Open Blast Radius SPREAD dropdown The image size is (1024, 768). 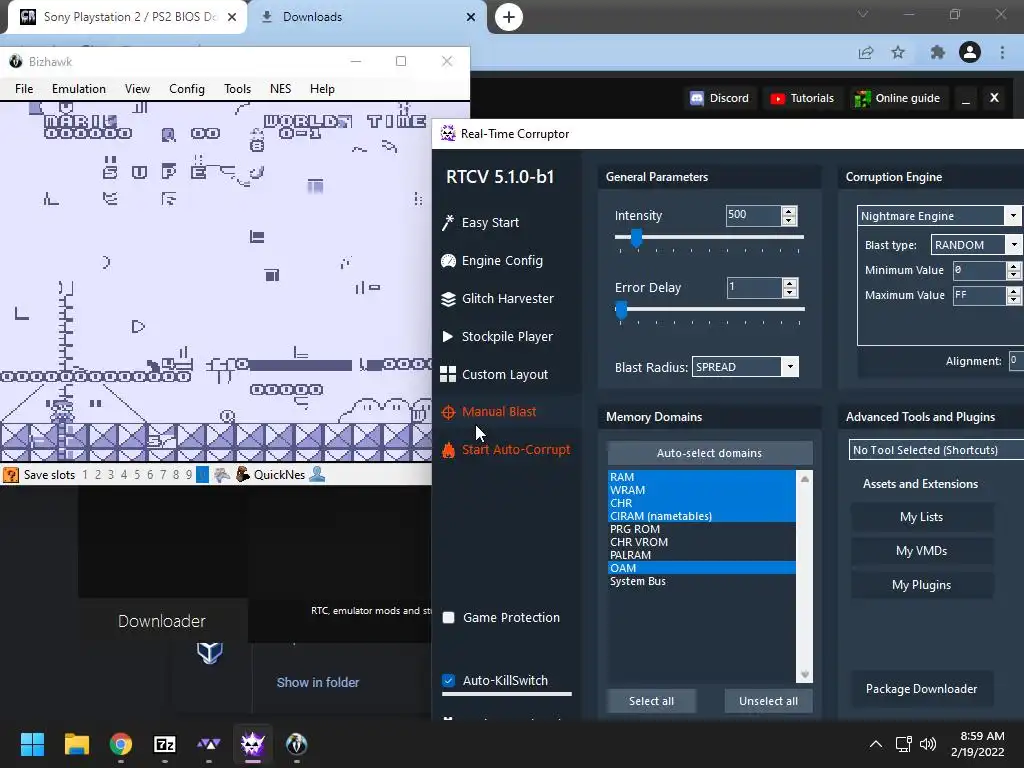coord(790,367)
